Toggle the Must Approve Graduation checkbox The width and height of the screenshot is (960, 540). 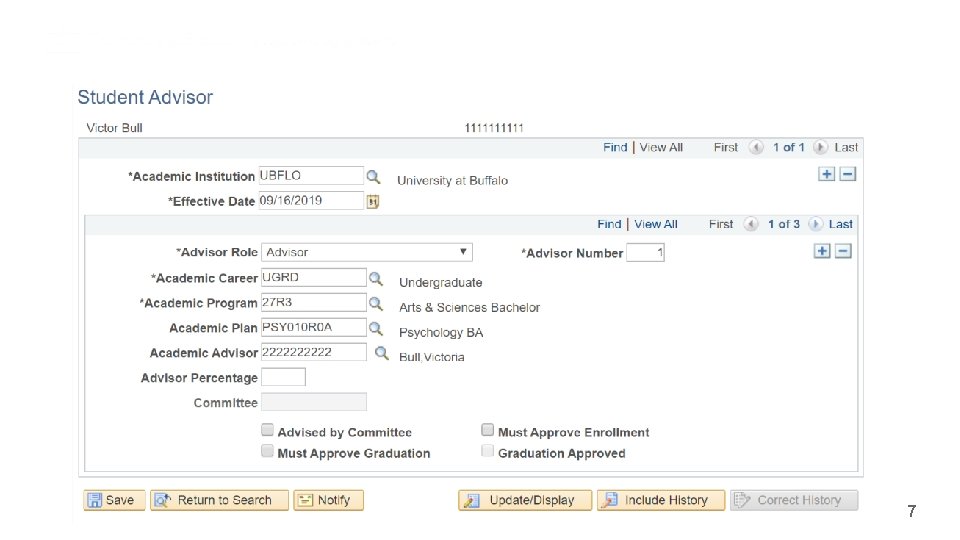268,452
